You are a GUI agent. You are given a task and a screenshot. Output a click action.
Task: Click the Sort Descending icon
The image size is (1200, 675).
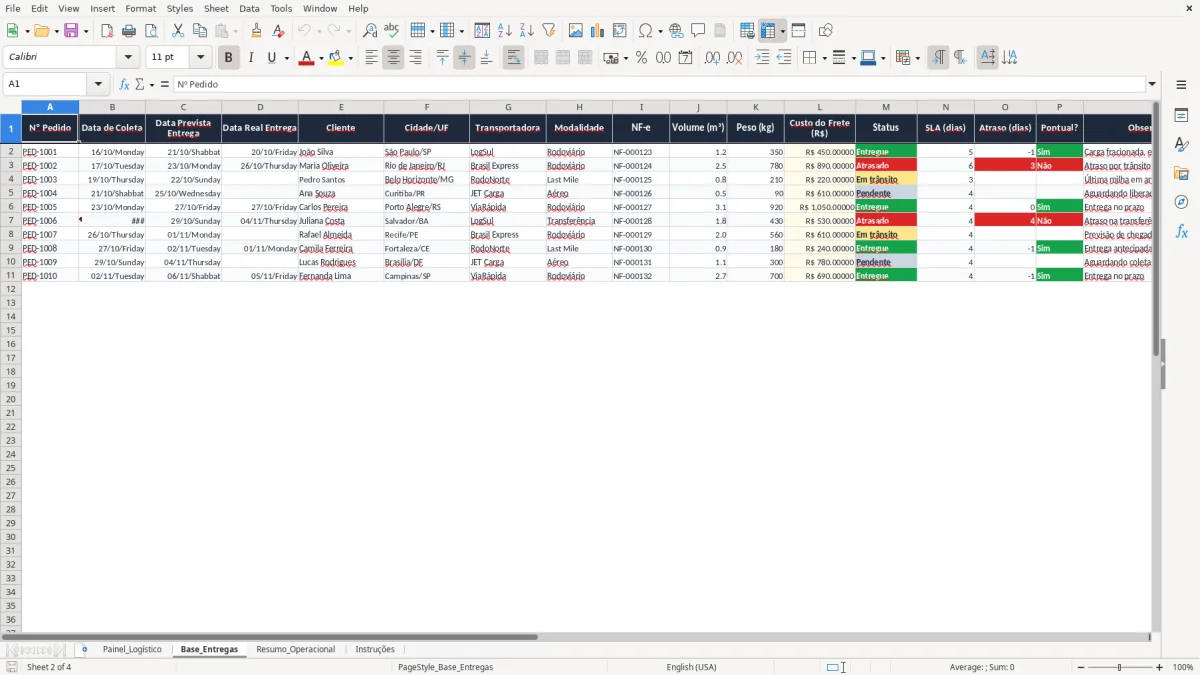527,31
